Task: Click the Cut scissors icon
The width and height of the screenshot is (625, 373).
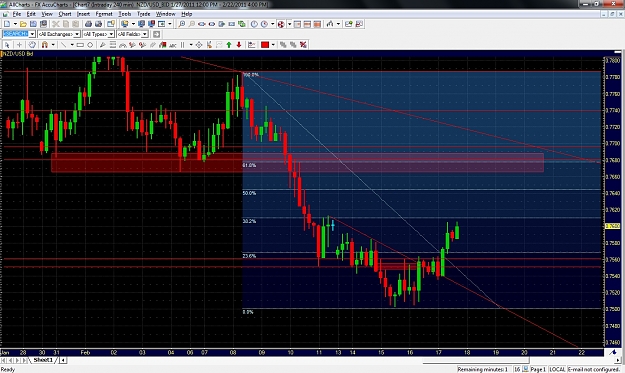Action: point(56,24)
